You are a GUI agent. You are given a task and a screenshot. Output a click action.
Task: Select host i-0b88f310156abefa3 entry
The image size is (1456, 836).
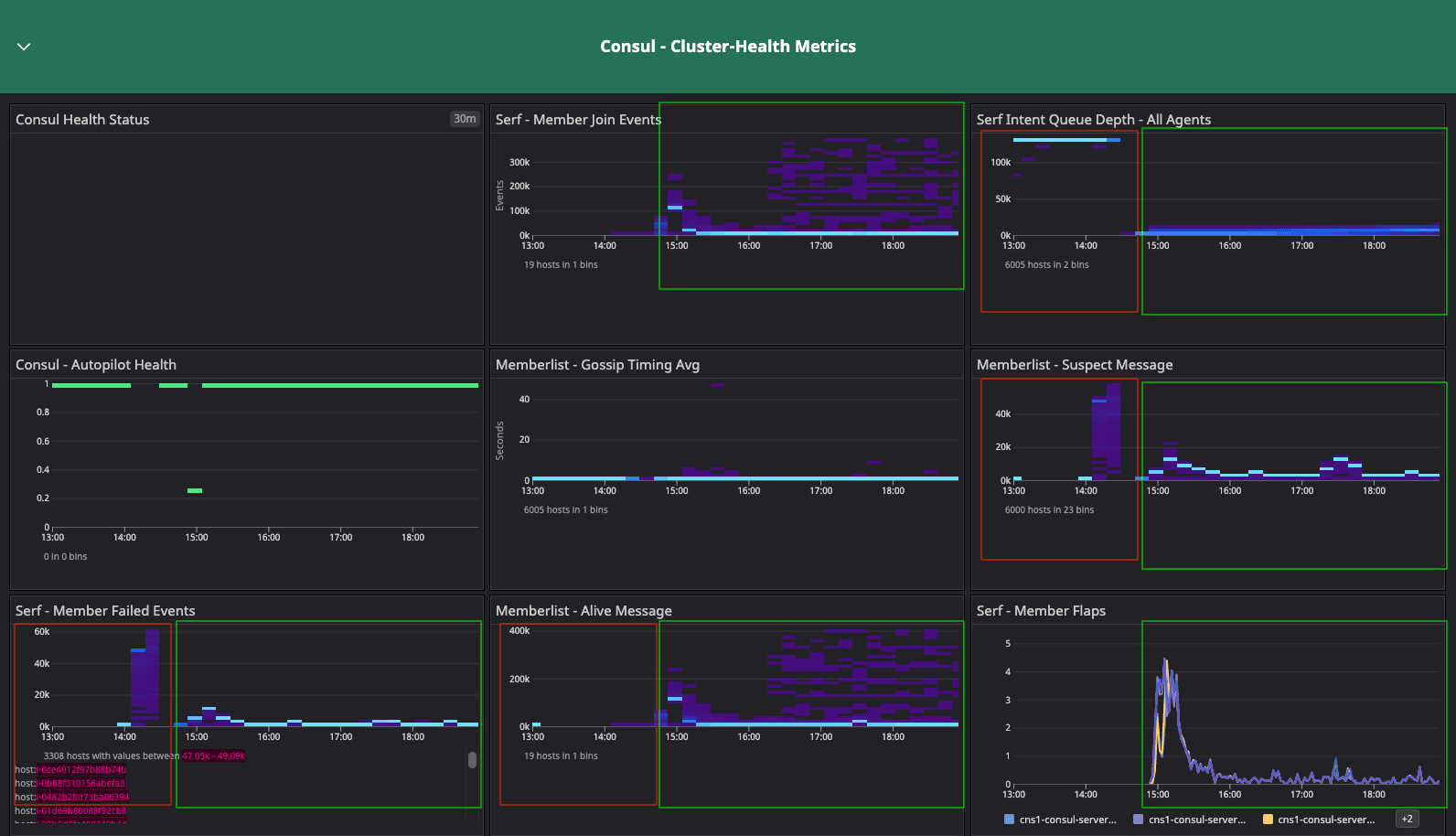click(x=81, y=784)
